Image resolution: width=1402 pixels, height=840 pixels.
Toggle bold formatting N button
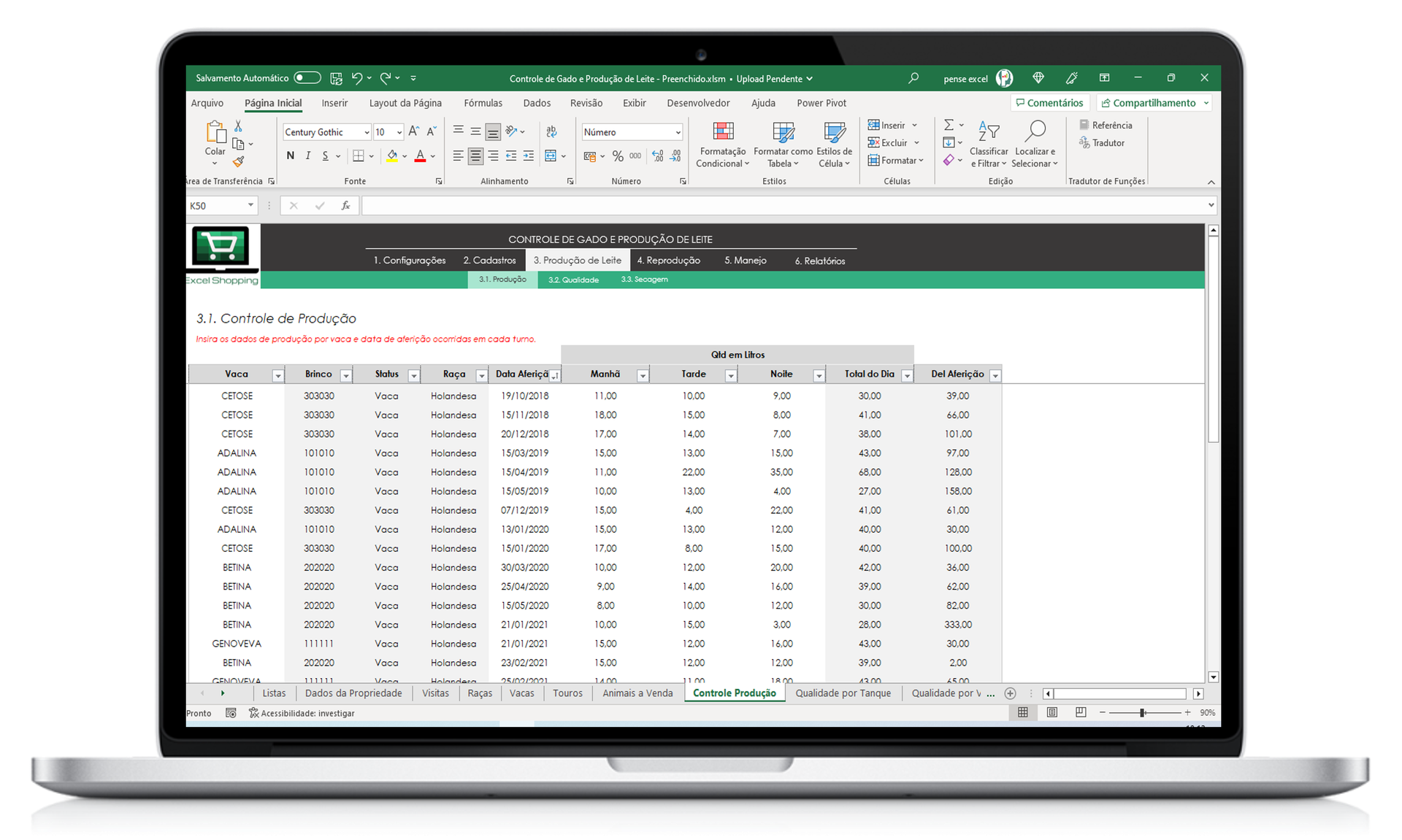pos(291,155)
